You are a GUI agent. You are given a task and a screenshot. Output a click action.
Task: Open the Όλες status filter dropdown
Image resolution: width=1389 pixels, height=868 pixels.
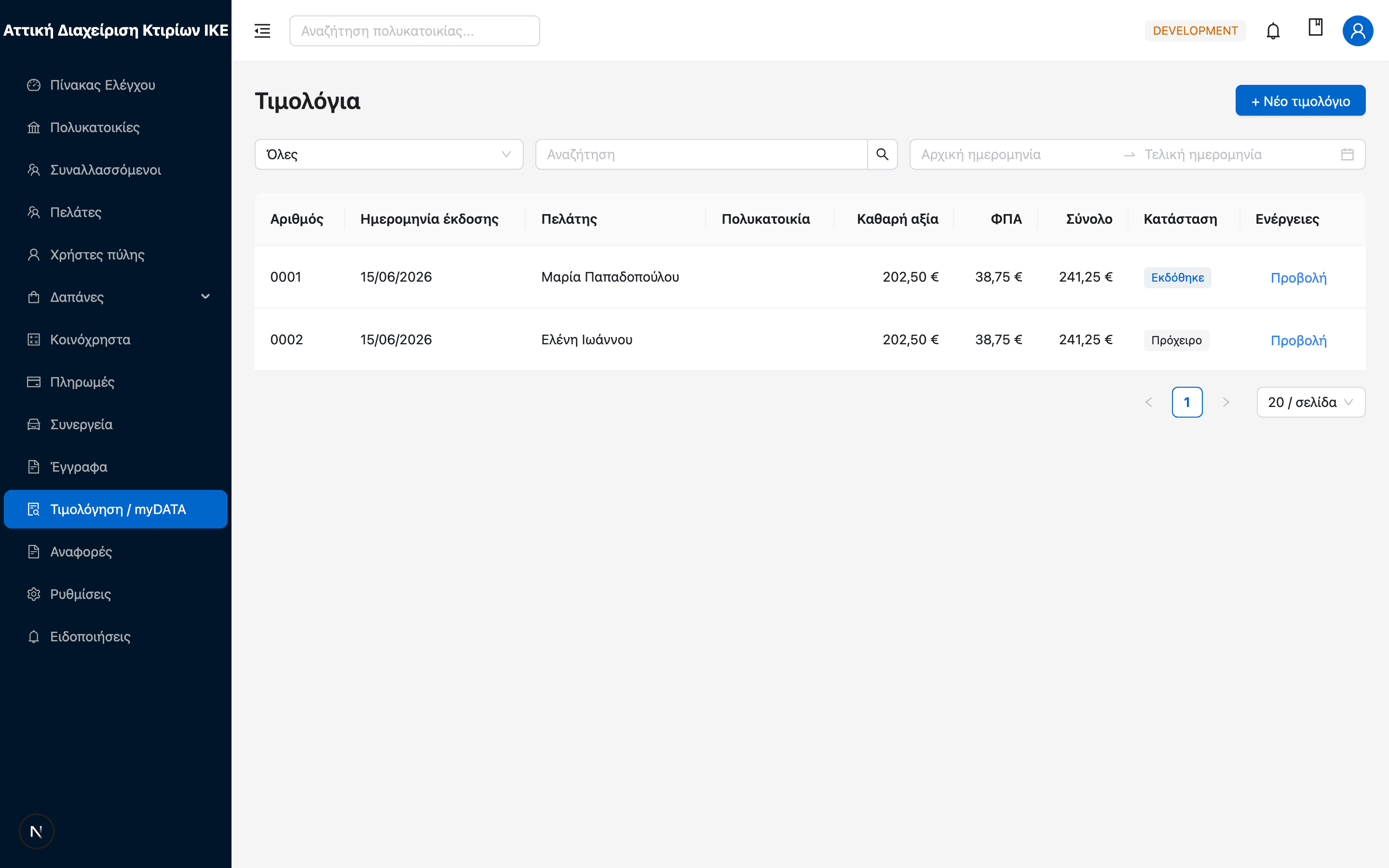[389, 154]
